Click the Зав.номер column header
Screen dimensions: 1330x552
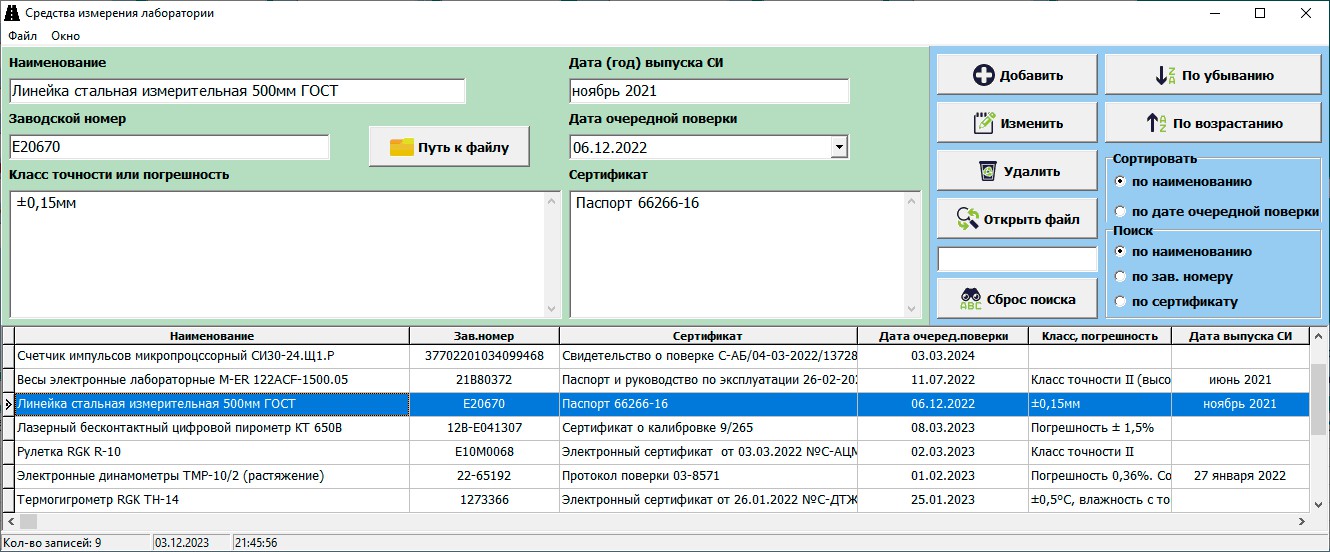(484, 336)
